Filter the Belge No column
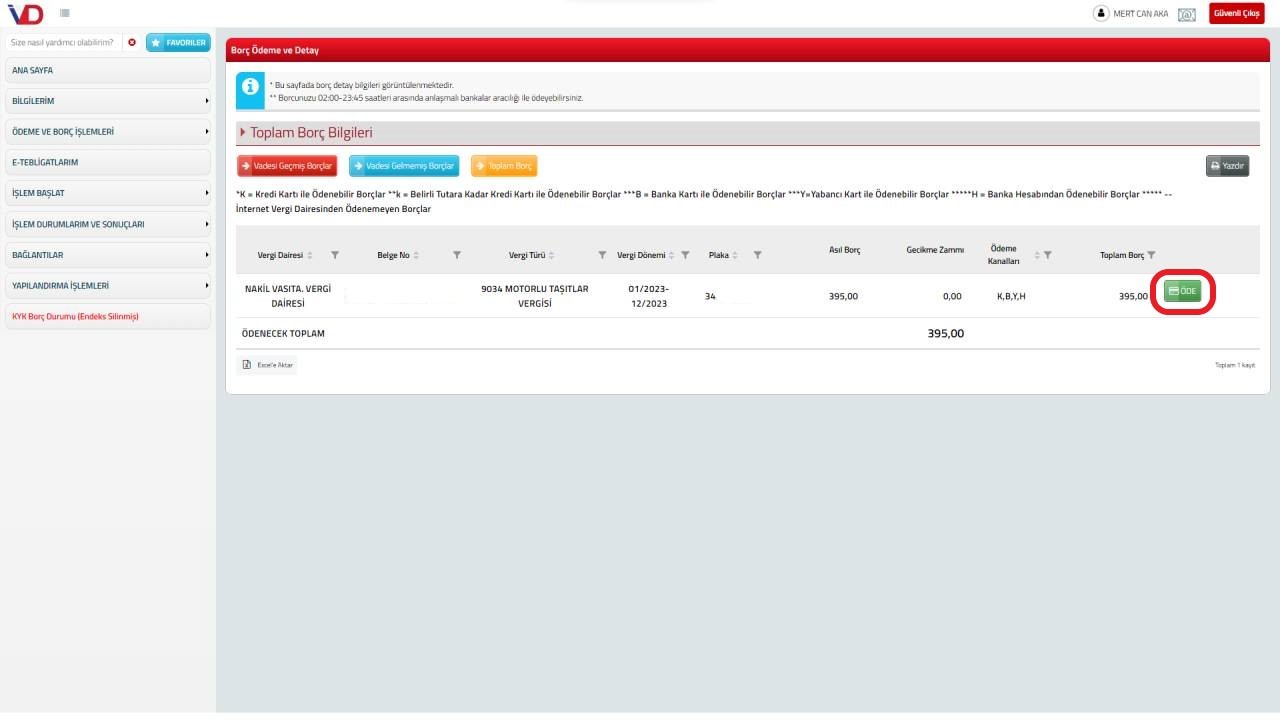The width and height of the screenshot is (1280, 720). point(457,255)
